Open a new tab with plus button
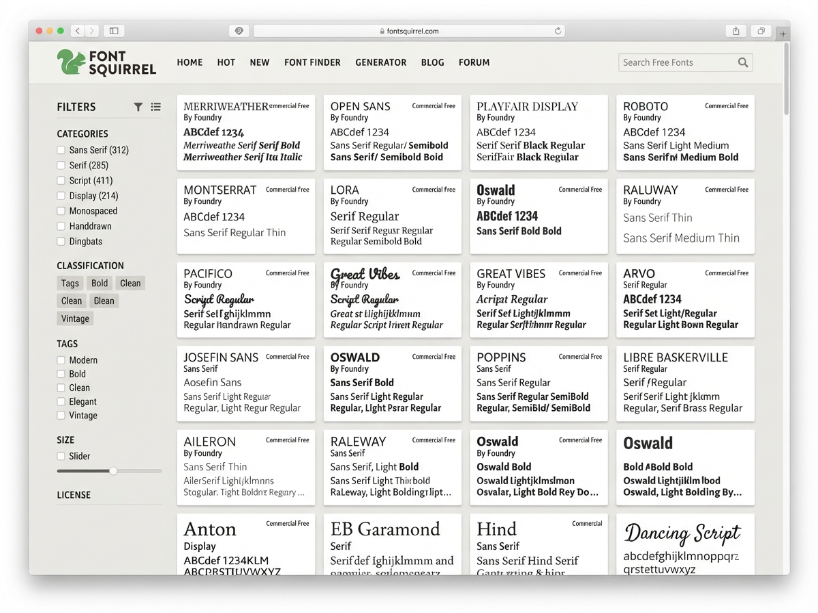The width and height of the screenshot is (818, 613). (783, 33)
